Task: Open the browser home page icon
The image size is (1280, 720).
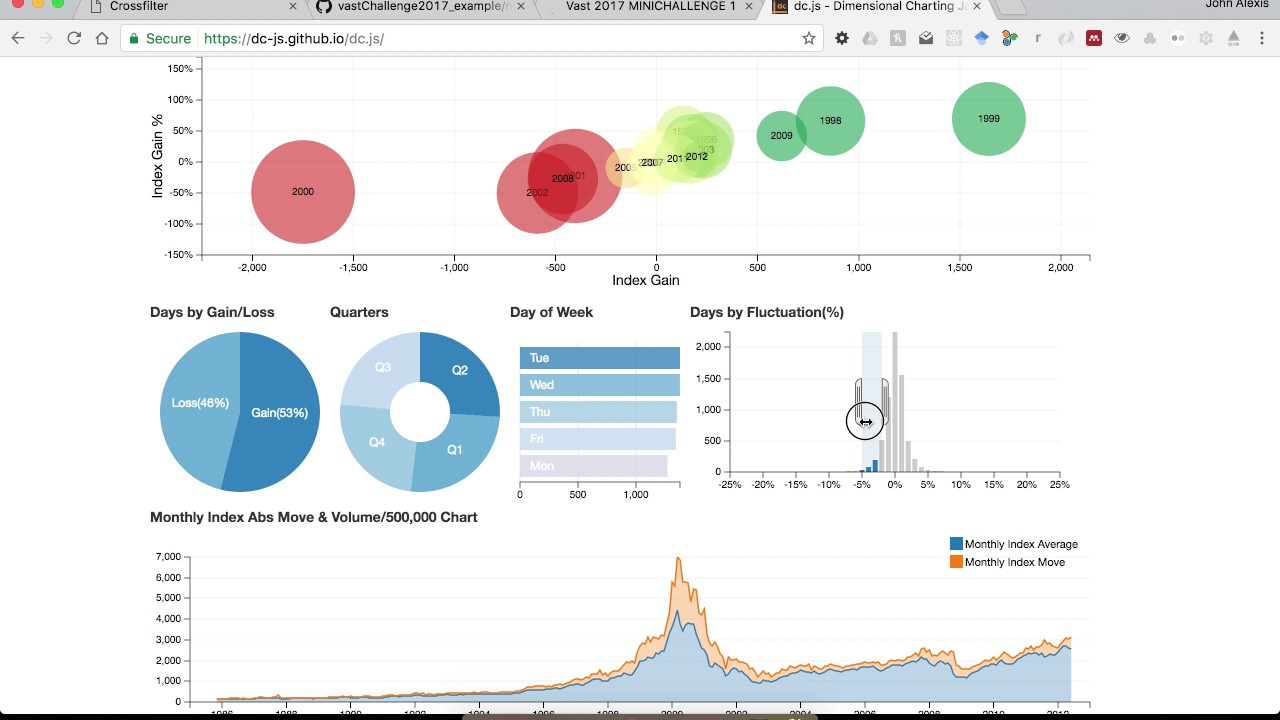Action: pos(102,38)
